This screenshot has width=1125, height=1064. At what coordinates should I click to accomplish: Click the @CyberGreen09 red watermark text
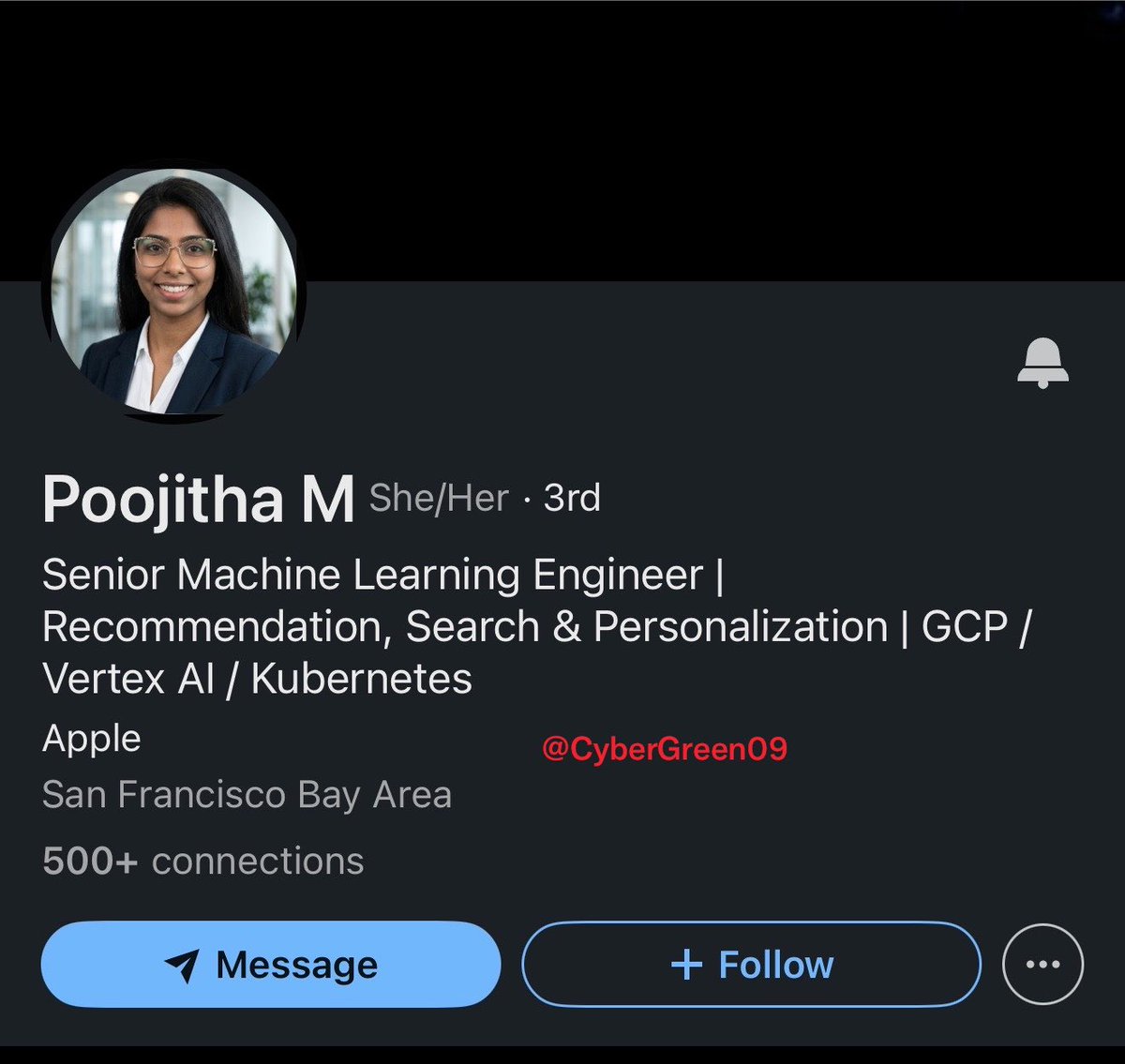665,749
